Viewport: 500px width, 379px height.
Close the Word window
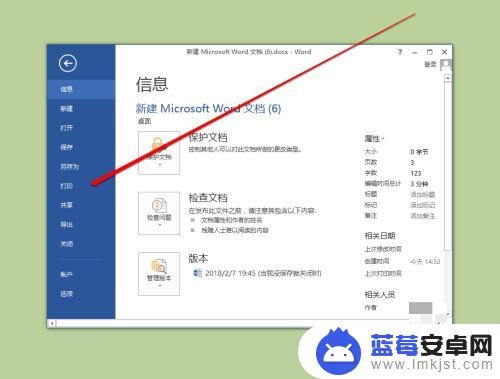pyautogui.click(x=444, y=52)
